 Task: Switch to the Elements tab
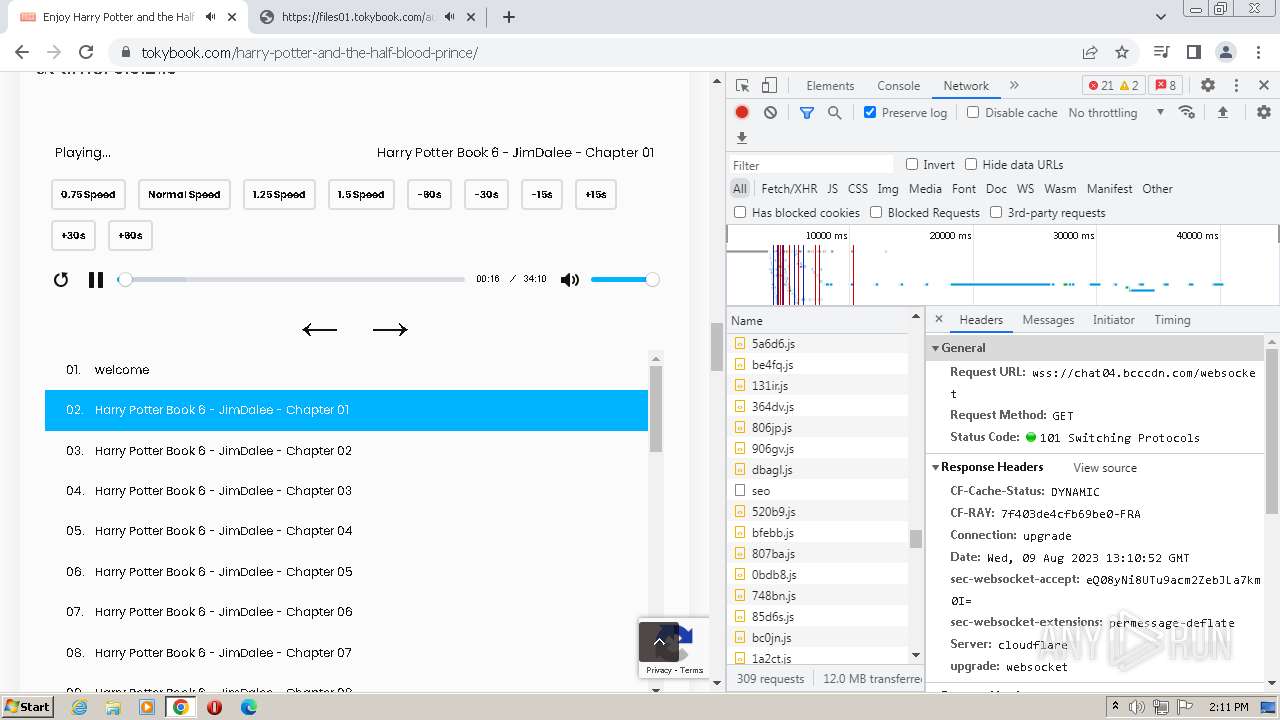tap(830, 86)
